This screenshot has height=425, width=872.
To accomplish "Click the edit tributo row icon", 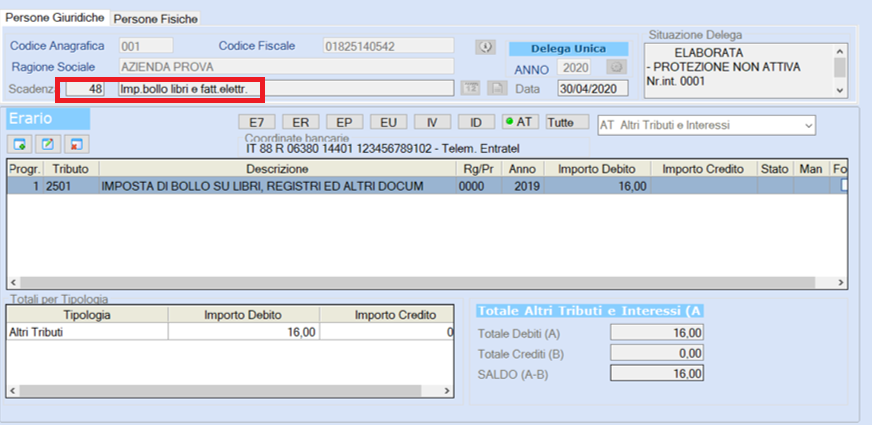I will click(47, 144).
